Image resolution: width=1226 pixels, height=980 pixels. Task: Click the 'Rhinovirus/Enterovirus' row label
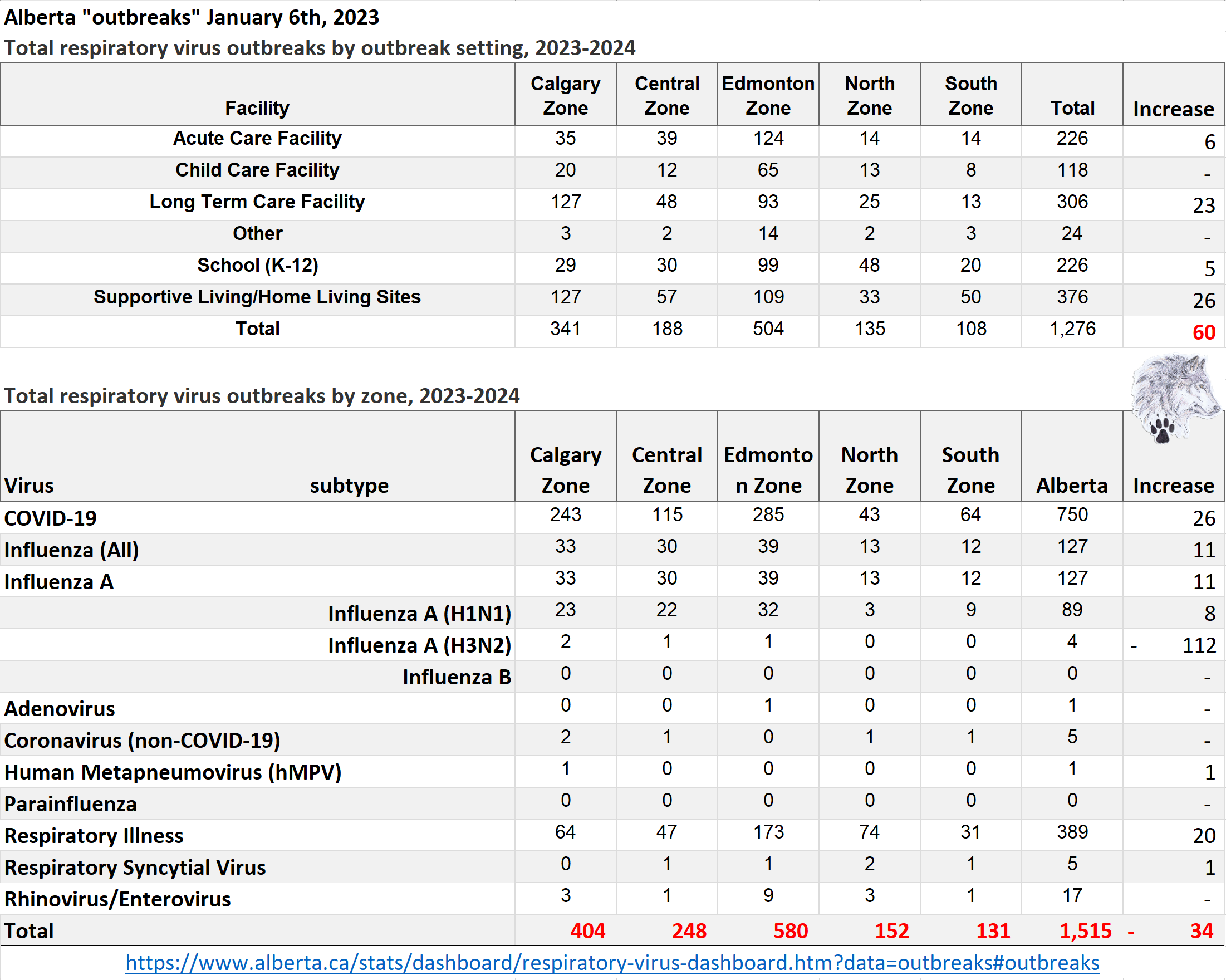[x=117, y=900]
